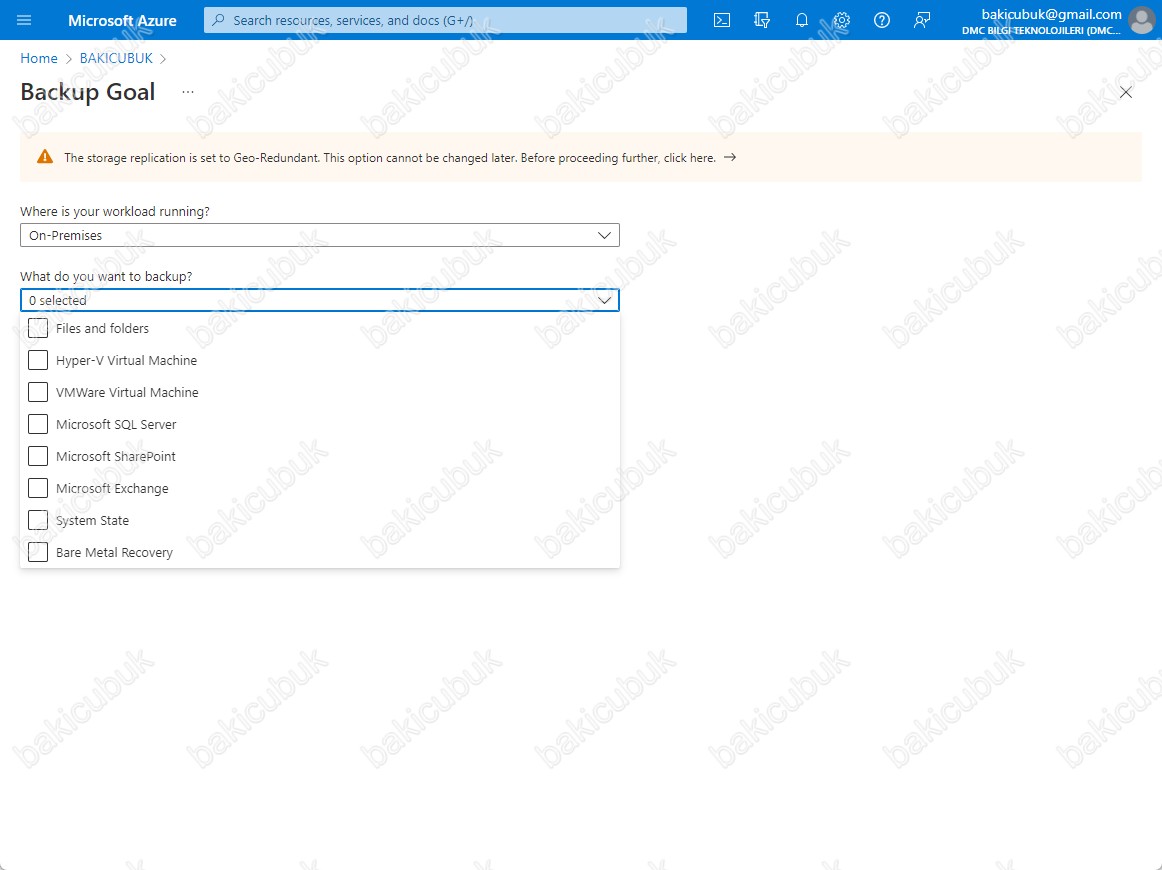1162x870 pixels.
Task: Check the Bare Metal Recovery option
Action: pos(38,552)
